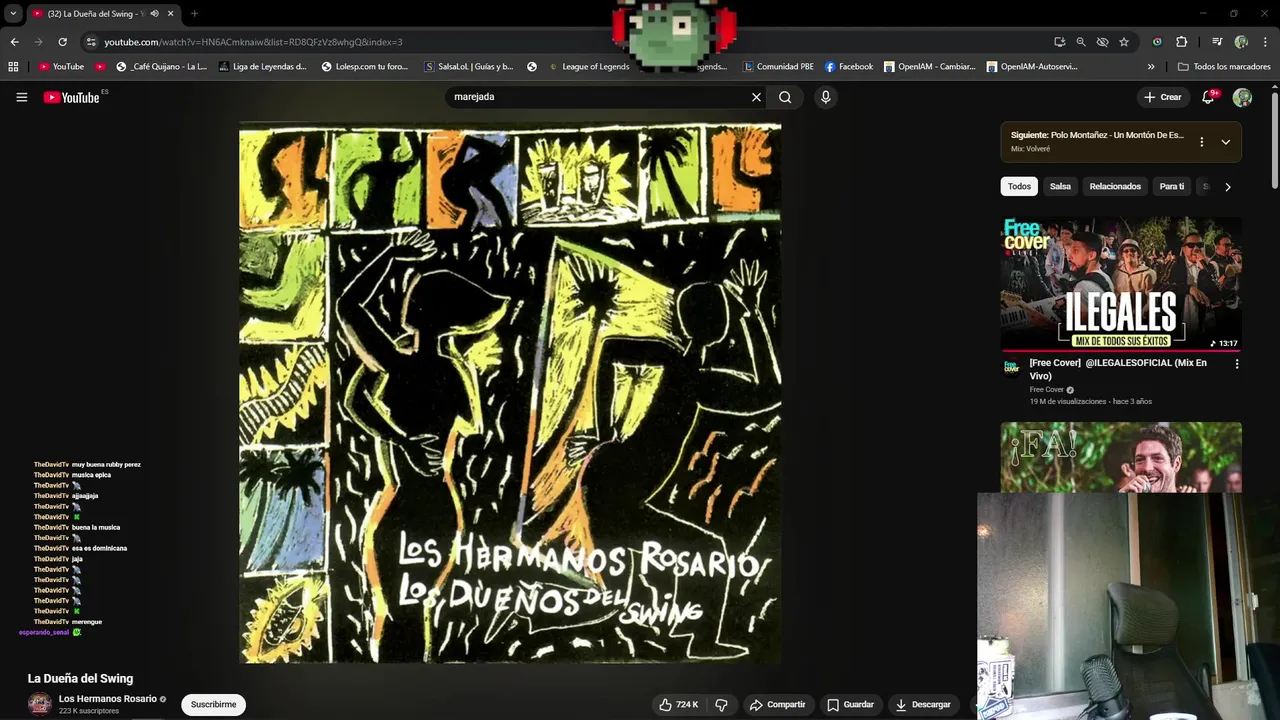Go to the YouTube home logo
The height and width of the screenshot is (720, 1280).
(x=71, y=97)
